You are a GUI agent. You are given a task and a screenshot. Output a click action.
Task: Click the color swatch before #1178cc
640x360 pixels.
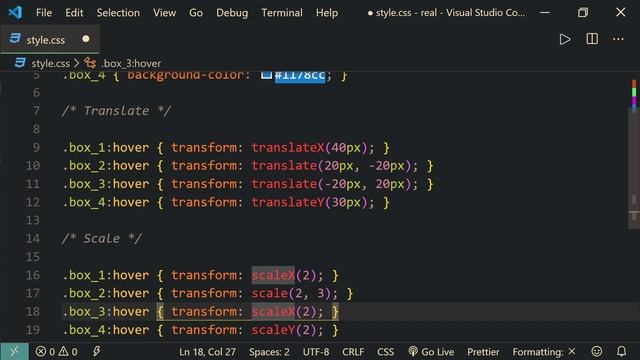266,75
